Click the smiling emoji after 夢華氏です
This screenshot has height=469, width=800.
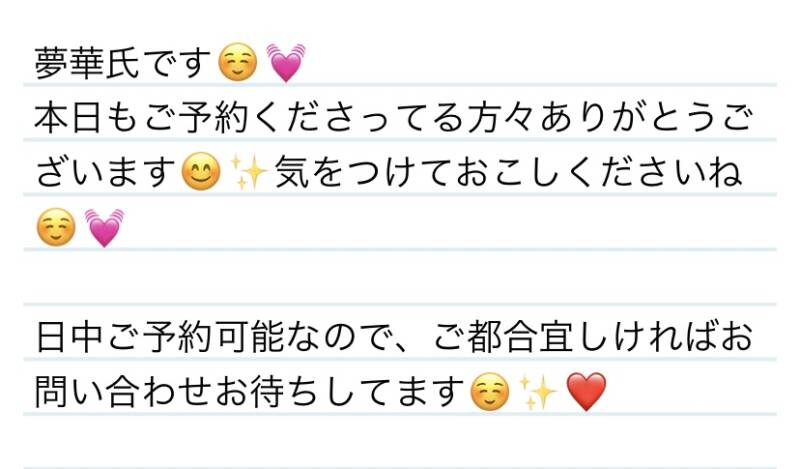[238, 64]
